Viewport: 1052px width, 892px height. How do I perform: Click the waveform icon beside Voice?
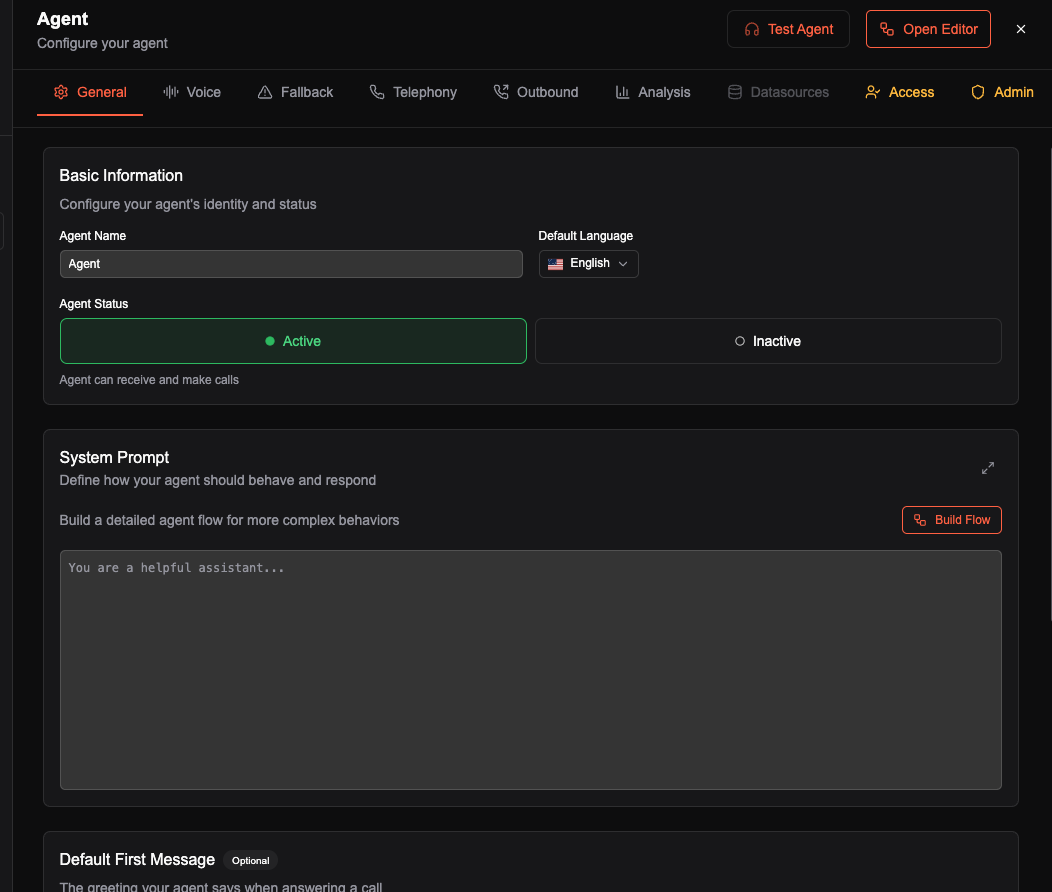(170, 92)
